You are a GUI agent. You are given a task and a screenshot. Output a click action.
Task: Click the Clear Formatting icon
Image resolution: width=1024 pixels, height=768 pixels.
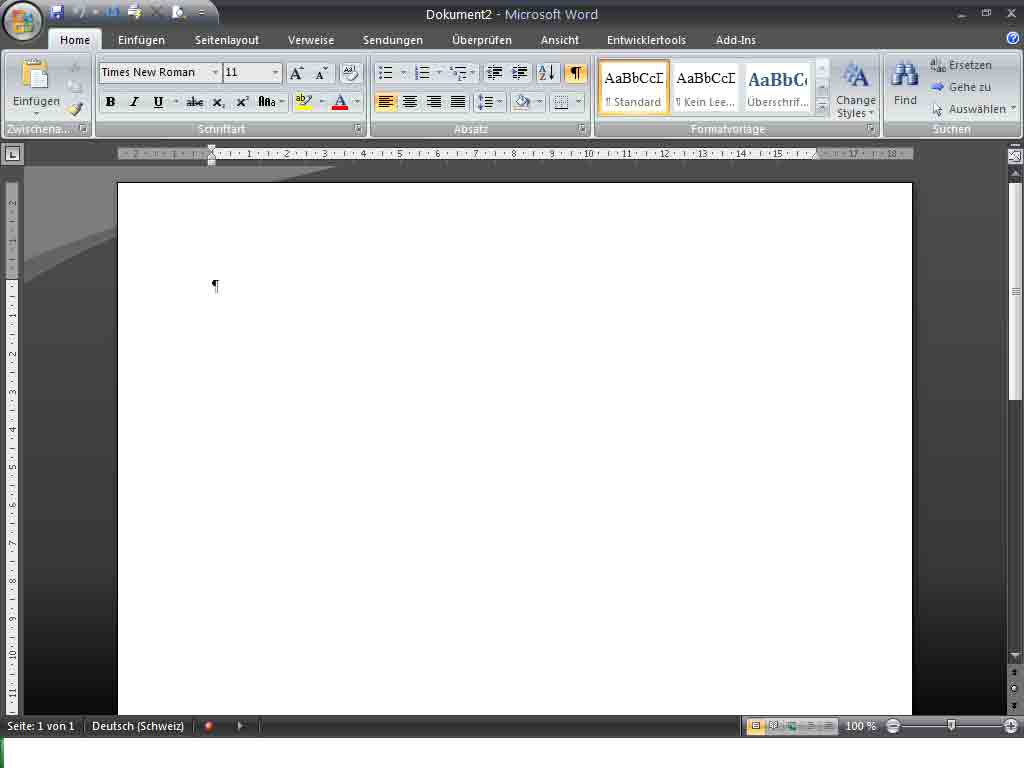tap(349, 73)
